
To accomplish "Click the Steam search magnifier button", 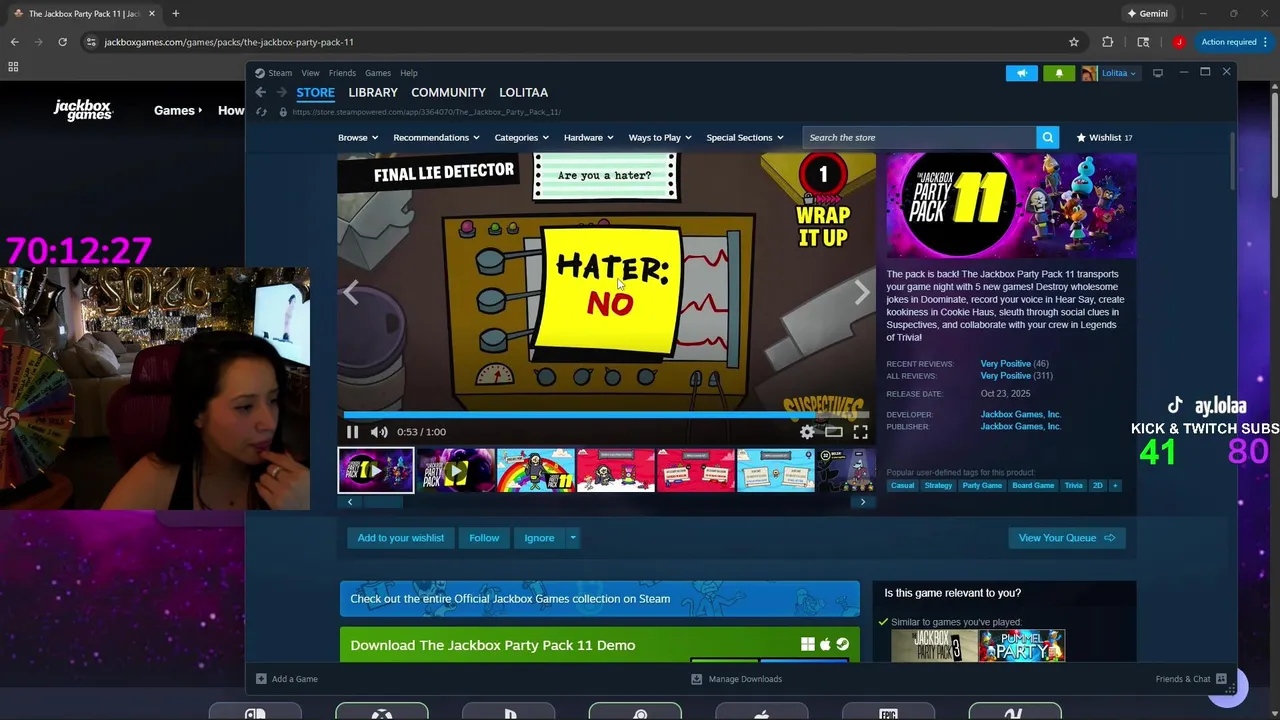I will tap(1047, 137).
